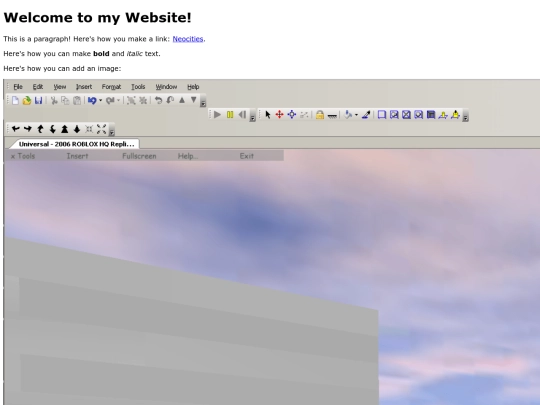Open the Help menu in menu bar
Screen dimensions: 540x405
[193, 87]
